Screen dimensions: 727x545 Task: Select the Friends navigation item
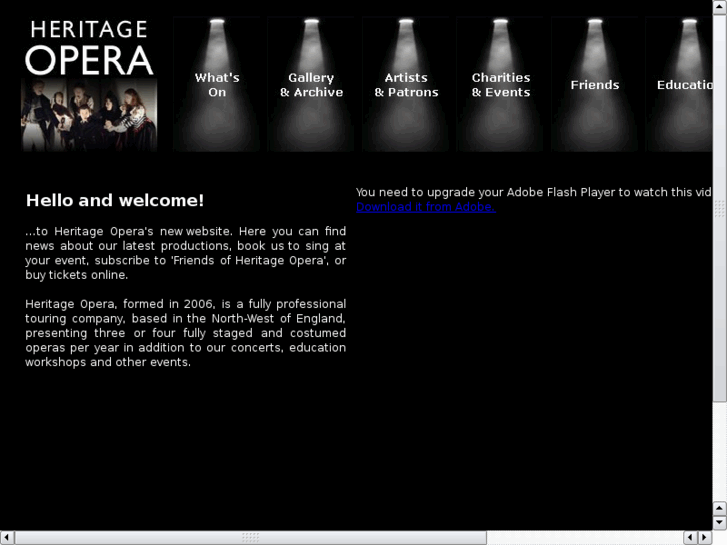click(x=595, y=84)
